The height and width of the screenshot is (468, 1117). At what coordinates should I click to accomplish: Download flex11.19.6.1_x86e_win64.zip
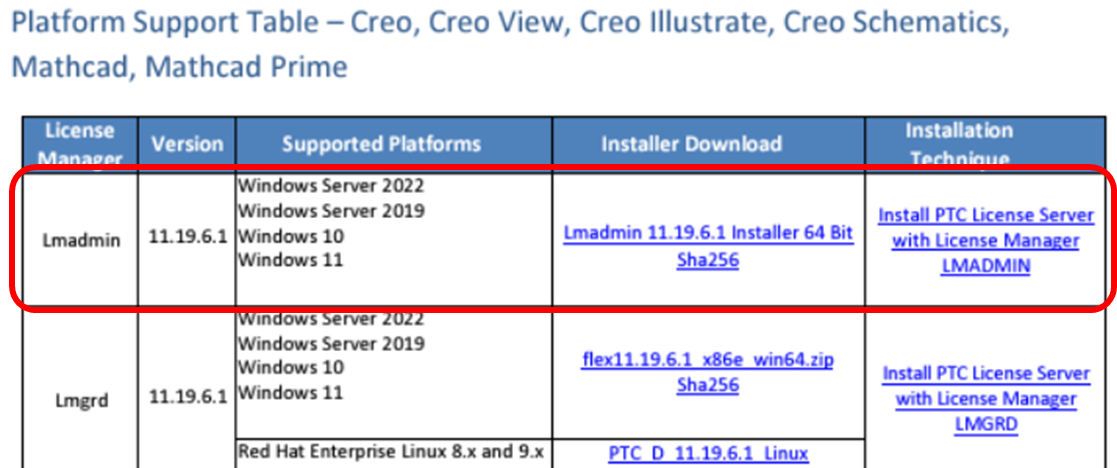tap(707, 359)
